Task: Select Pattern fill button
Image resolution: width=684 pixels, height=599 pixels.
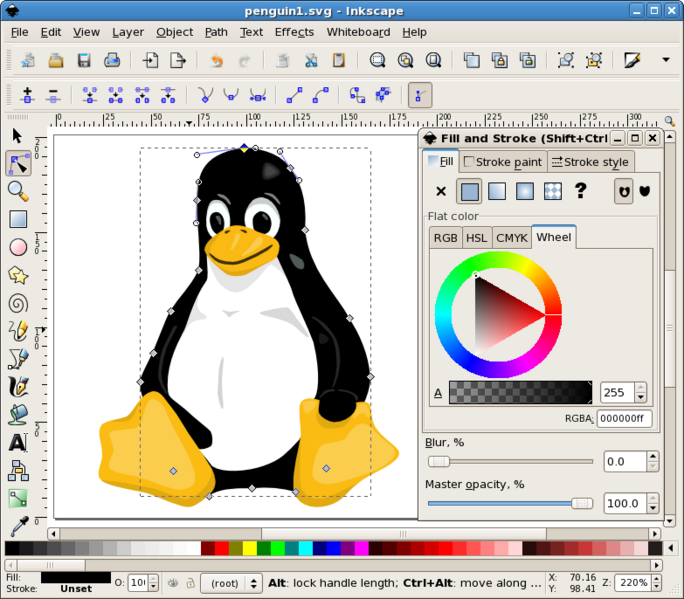Action: coord(553,191)
